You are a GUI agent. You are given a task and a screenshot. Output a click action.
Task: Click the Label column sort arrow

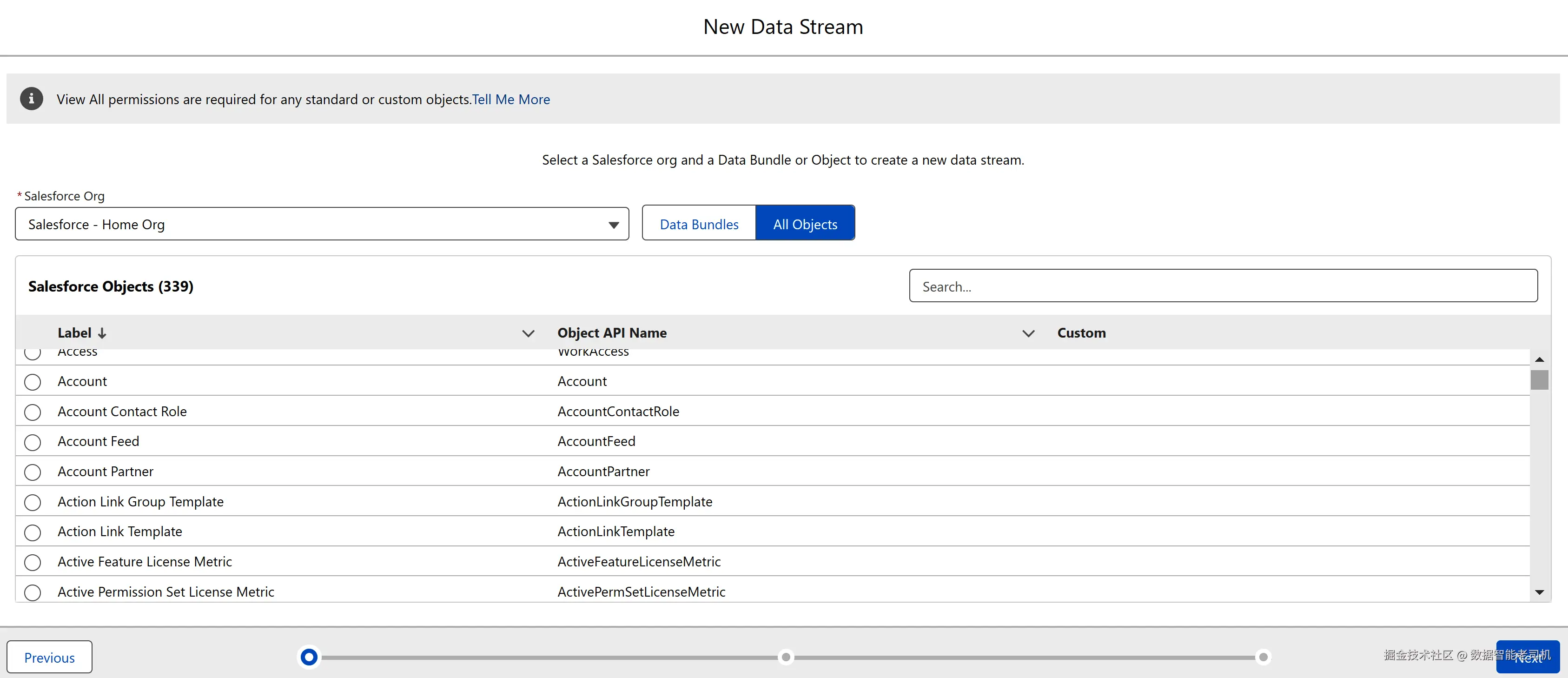tap(102, 333)
